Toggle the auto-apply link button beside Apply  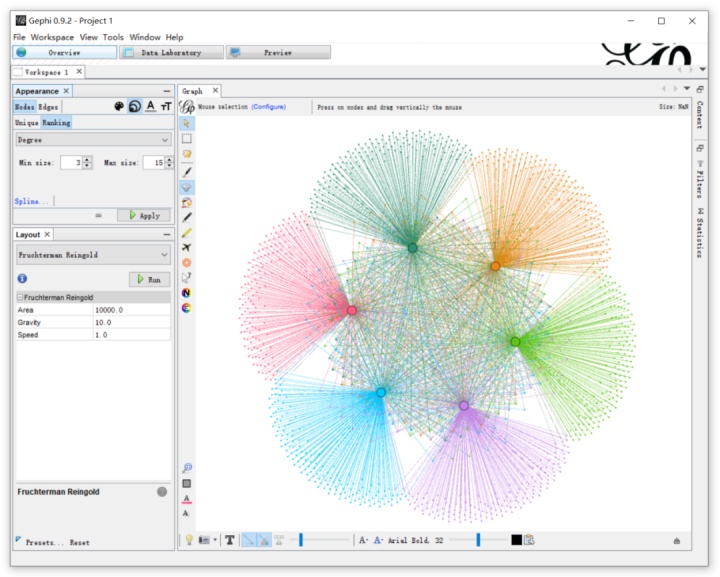coord(98,215)
